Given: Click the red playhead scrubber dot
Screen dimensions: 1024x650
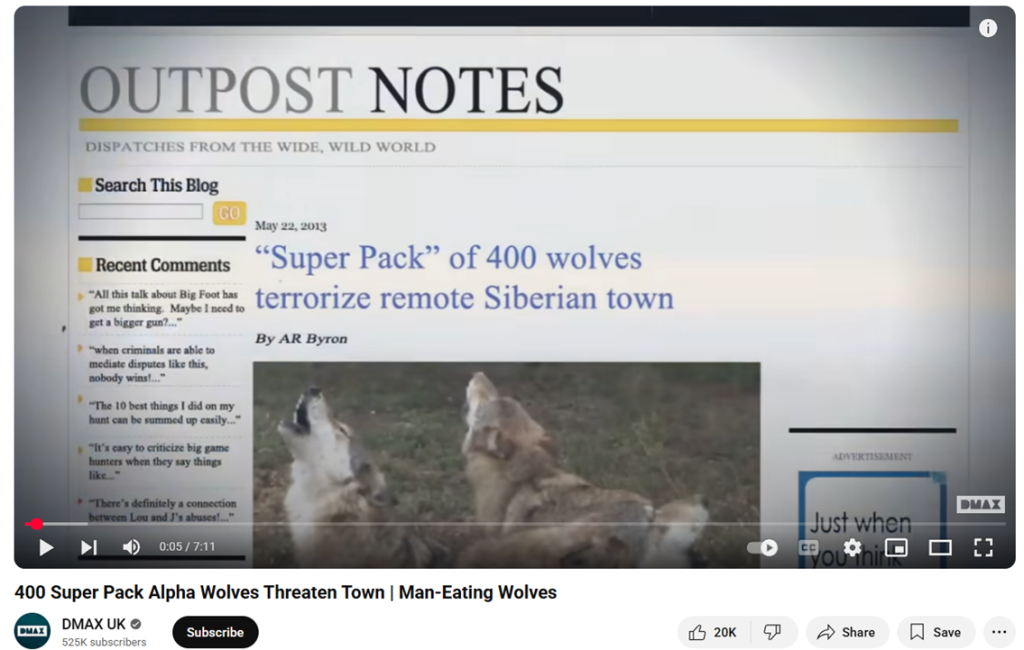Looking at the screenshot, I should (x=37, y=524).
